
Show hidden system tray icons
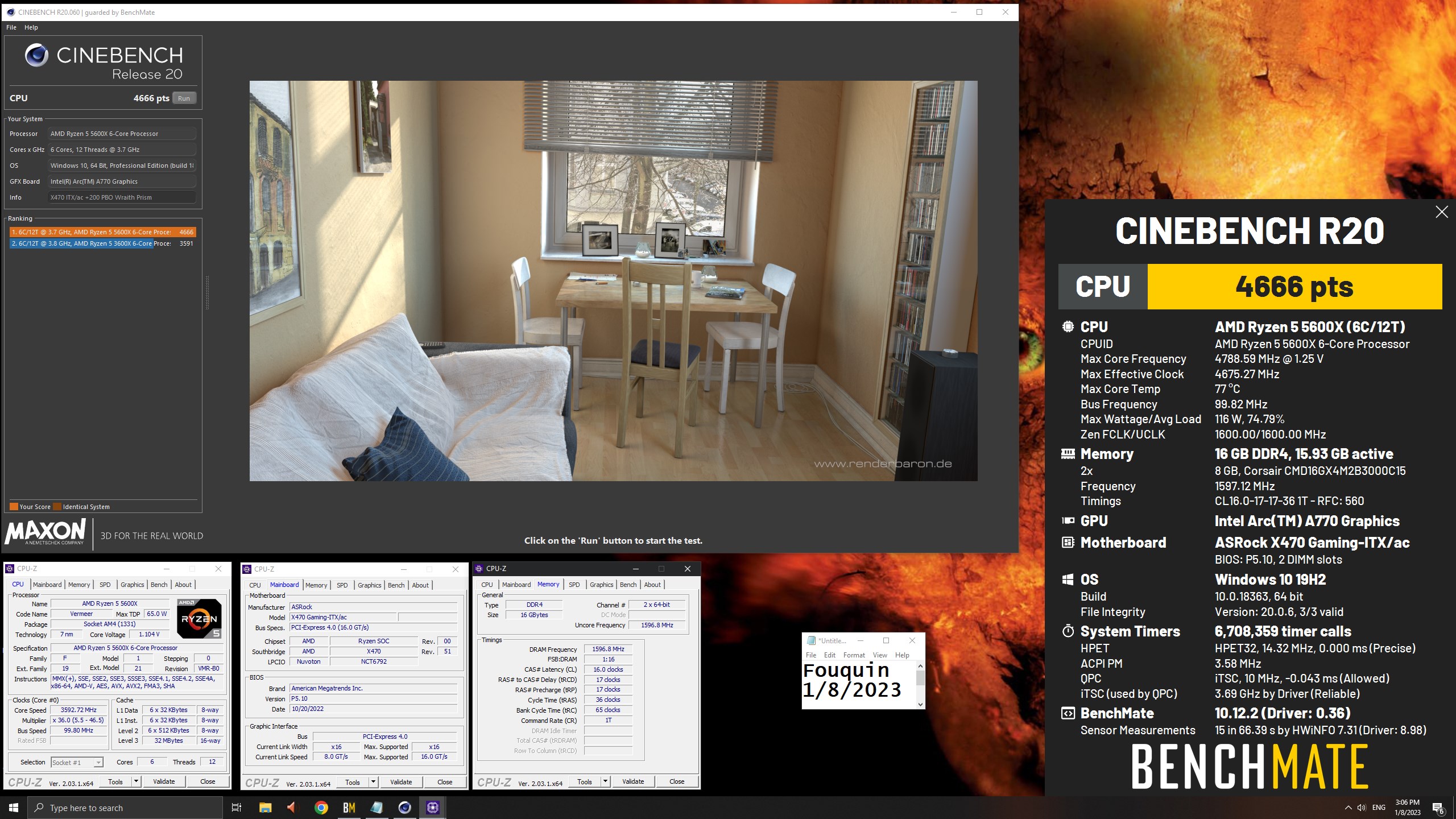click(1348, 808)
